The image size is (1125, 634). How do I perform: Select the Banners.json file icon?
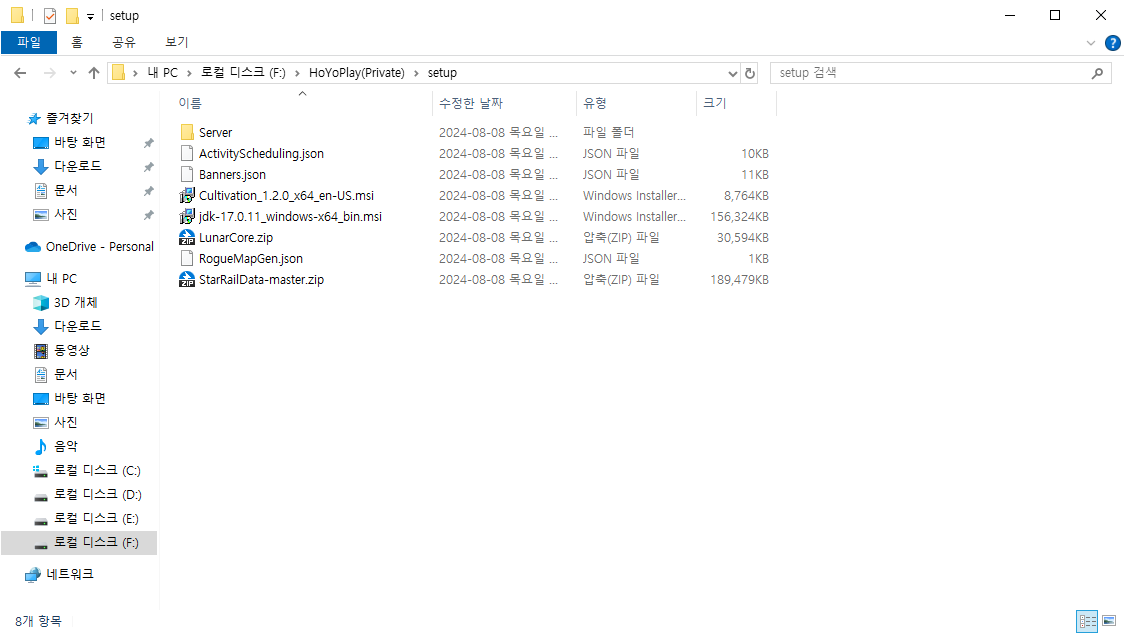pyautogui.click(x=187, y=174)
